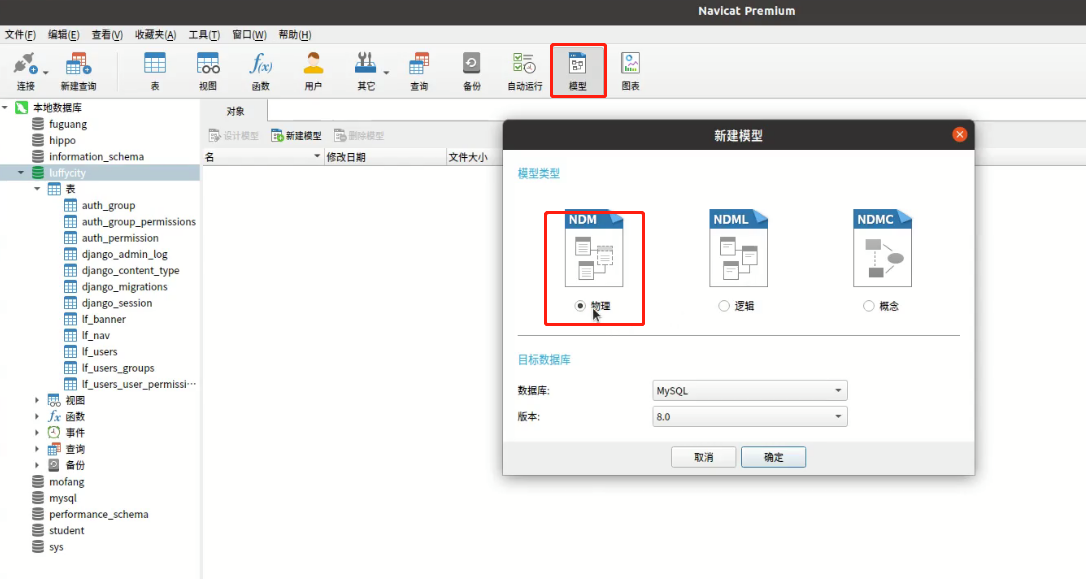Open the 窗口(W) menu
Viewport: 1086px width, 579px height.
[x=249, y=35]
